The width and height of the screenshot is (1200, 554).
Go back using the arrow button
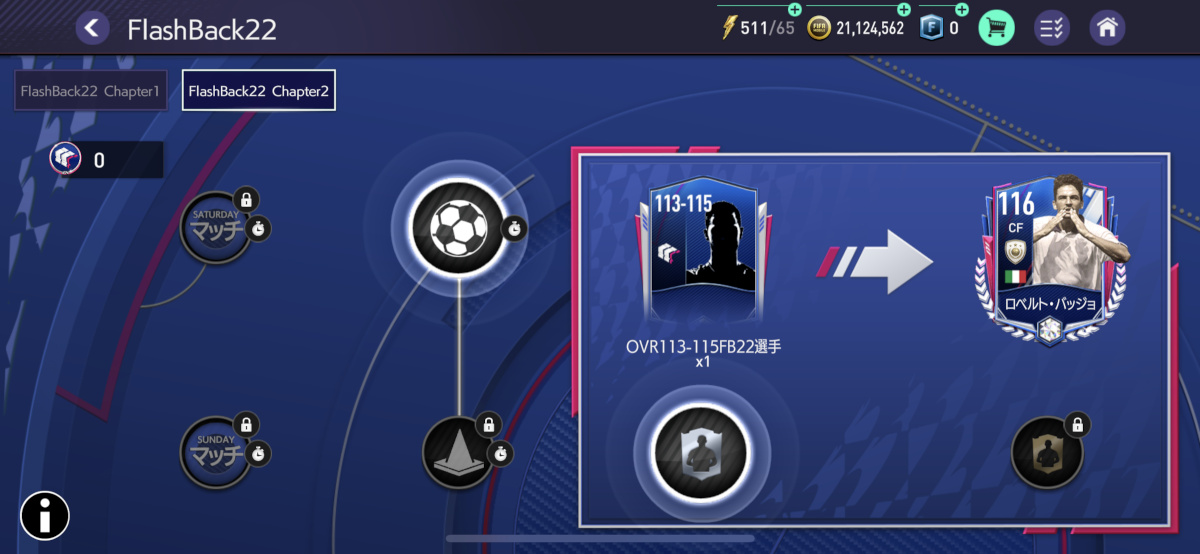pyautogui.click(x=92, y=27)
